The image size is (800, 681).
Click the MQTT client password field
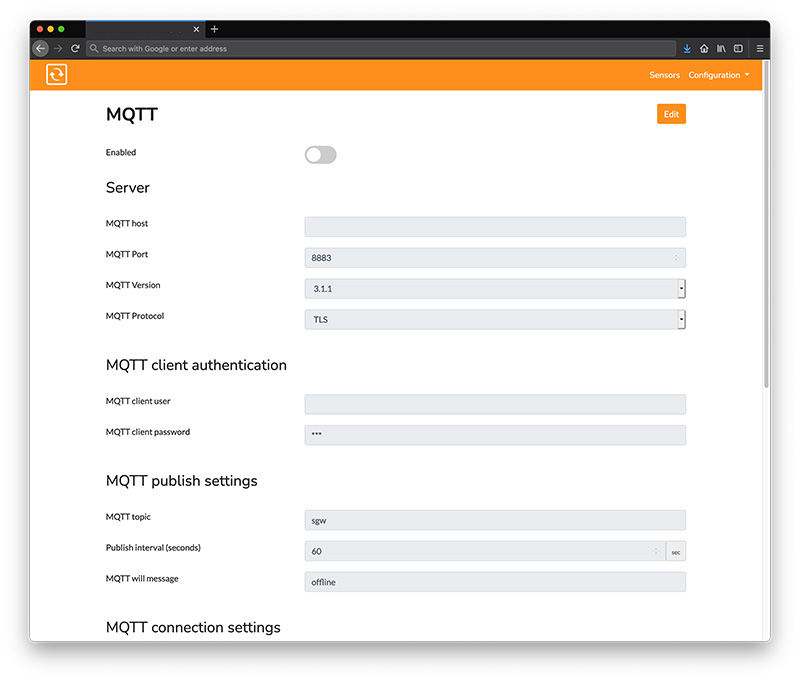(x=495, y=435)
